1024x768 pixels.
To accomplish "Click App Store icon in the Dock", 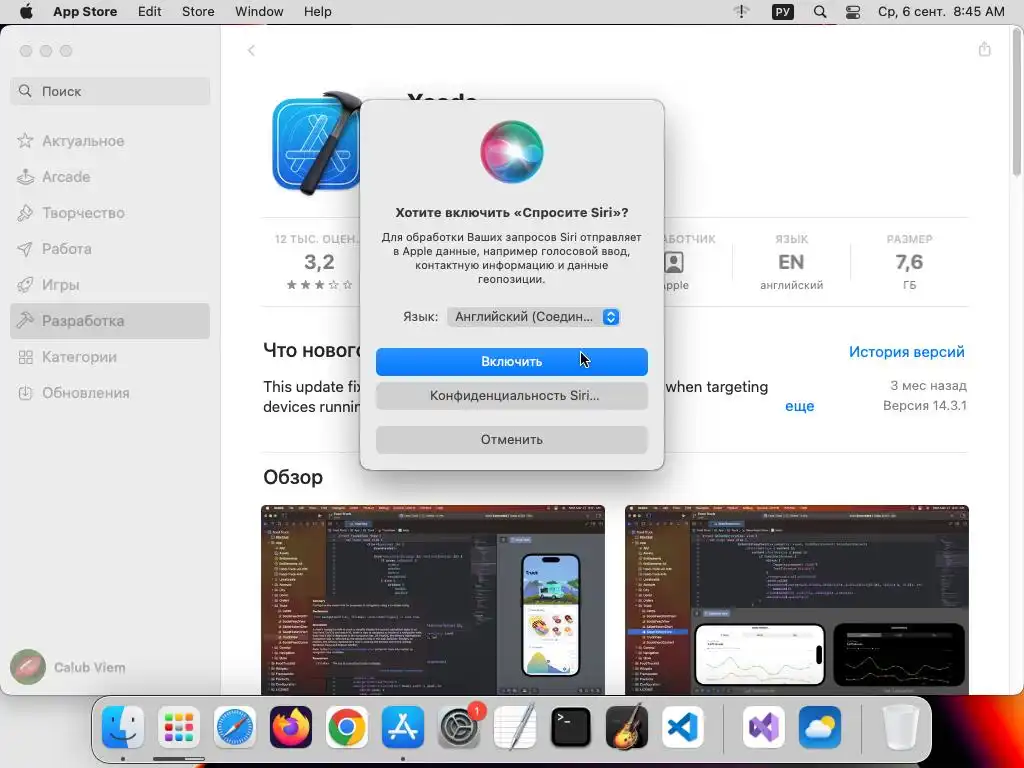I will point(403,727).
